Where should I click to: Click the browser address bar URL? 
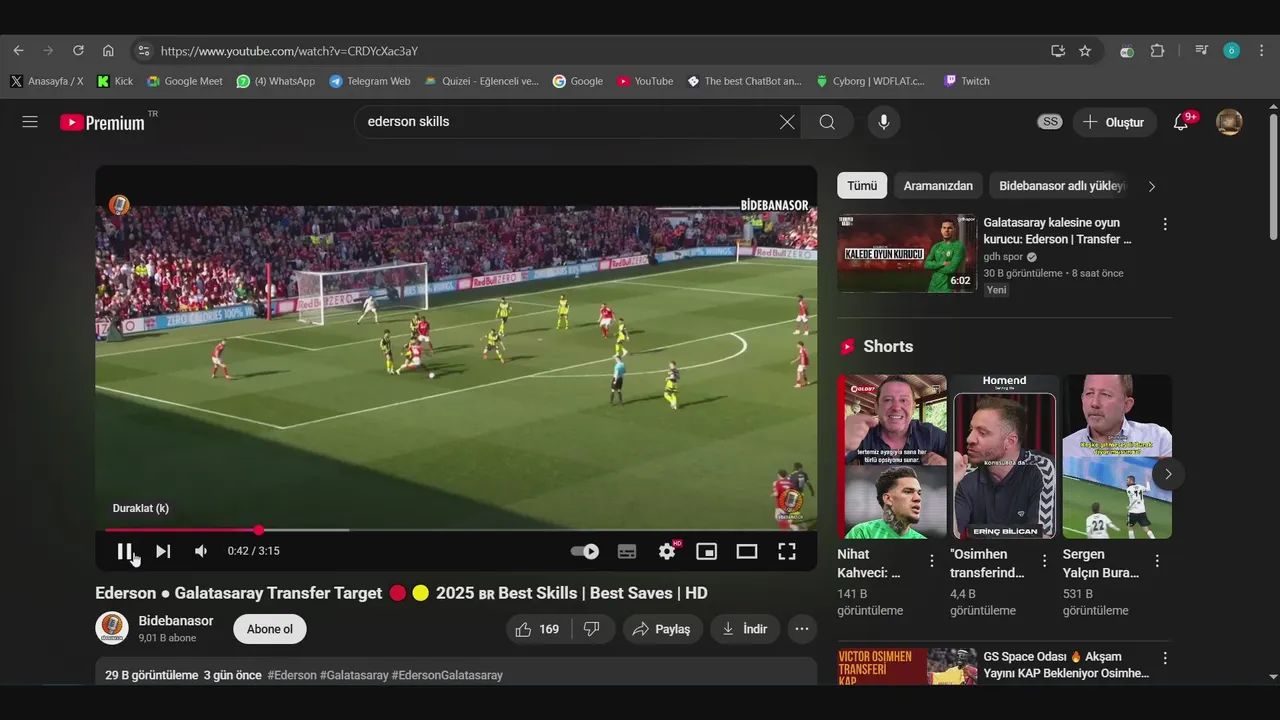pos(289,51)
